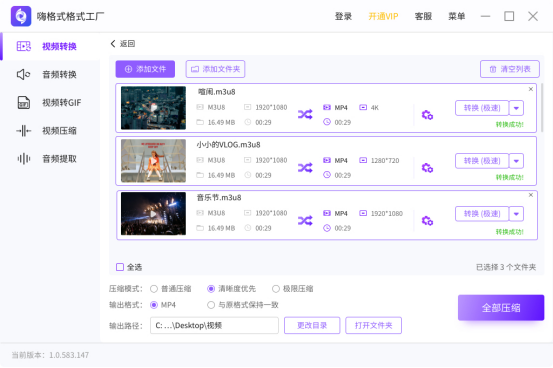Image resolution: width=553 pixels, height=368 pixels.
Task: Choose 与原格式保持一致 output option
Action: pos(211,305)
